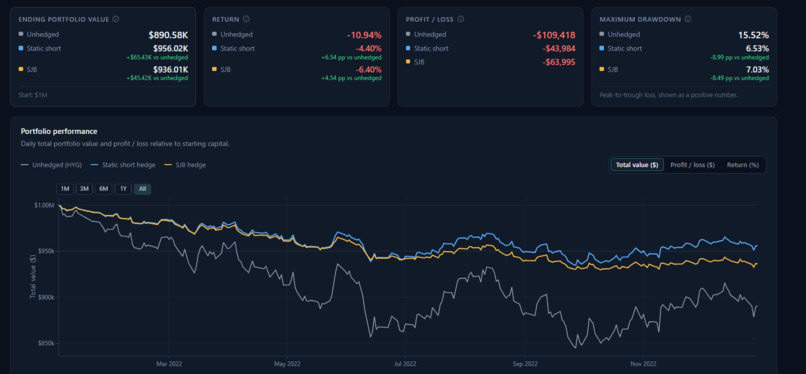Image resolution: width=806 pixels, height=374 pixels.
Task: Click the $900k y-axis label
Action: (45, 297)
